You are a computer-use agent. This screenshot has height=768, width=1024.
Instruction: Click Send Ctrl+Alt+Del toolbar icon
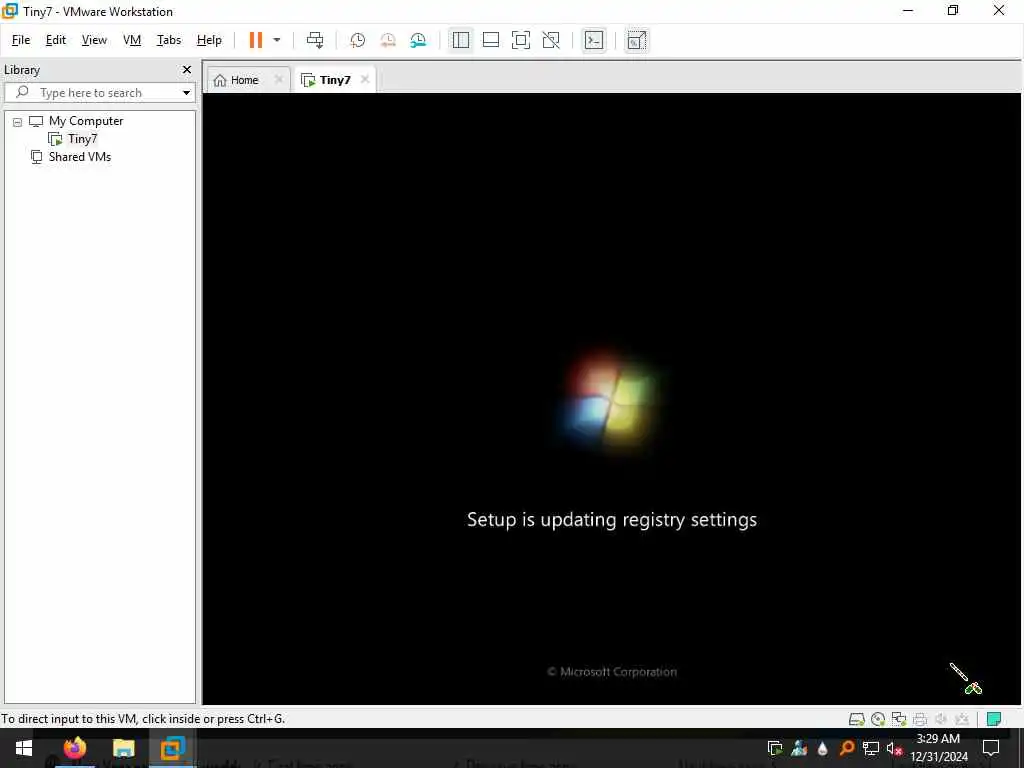(x=315, y=40)
